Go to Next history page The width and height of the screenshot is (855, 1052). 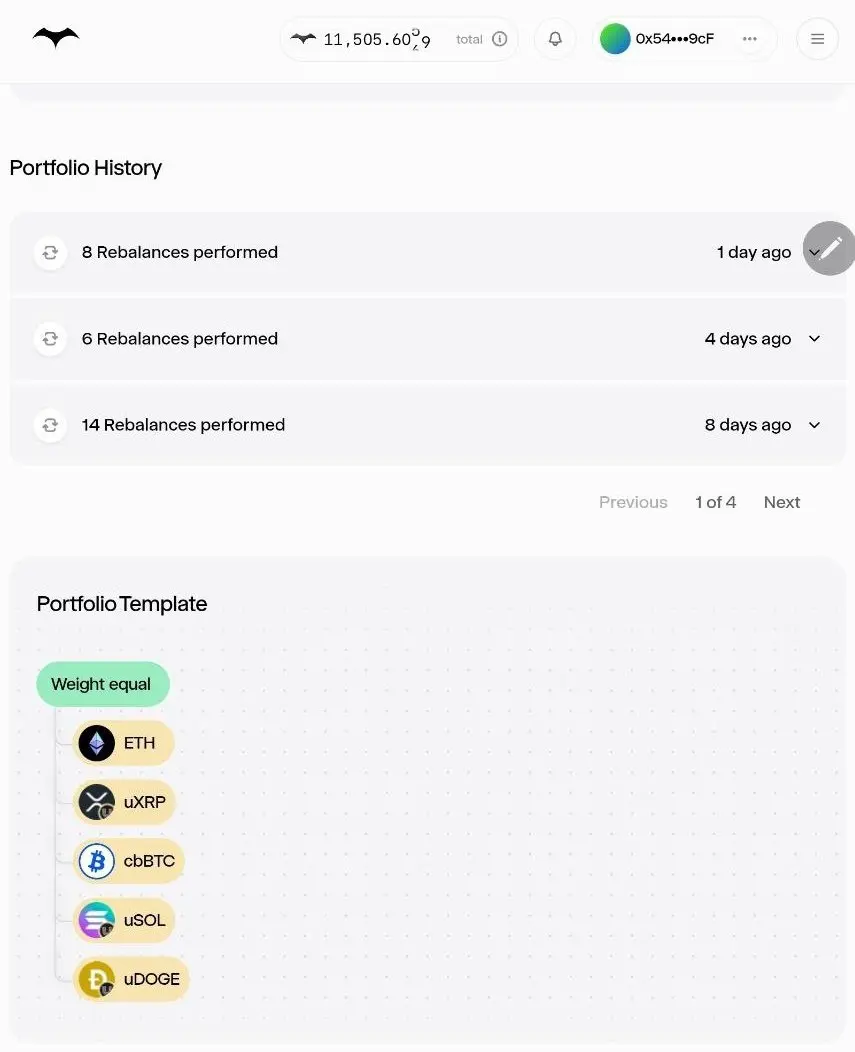[781, 502]
